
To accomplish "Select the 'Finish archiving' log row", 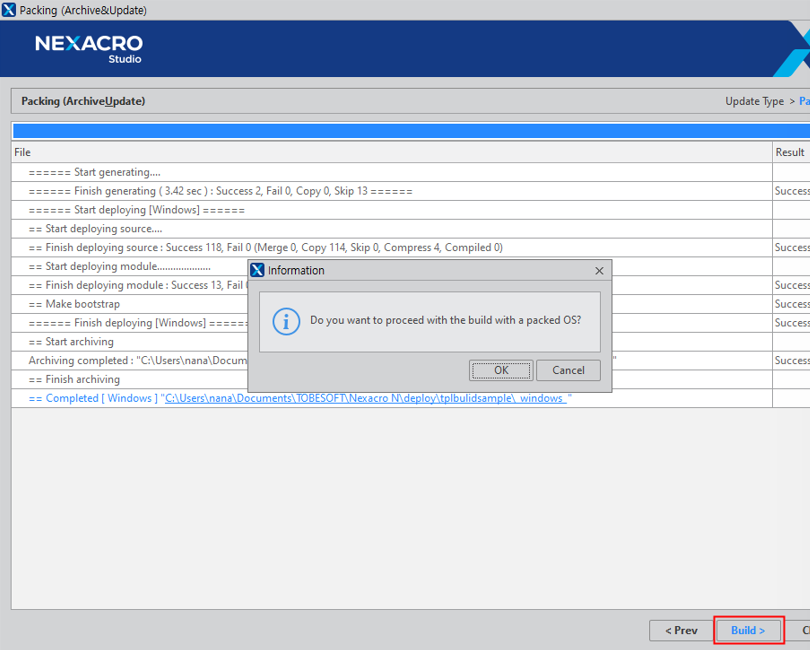I will coord(74,379).
